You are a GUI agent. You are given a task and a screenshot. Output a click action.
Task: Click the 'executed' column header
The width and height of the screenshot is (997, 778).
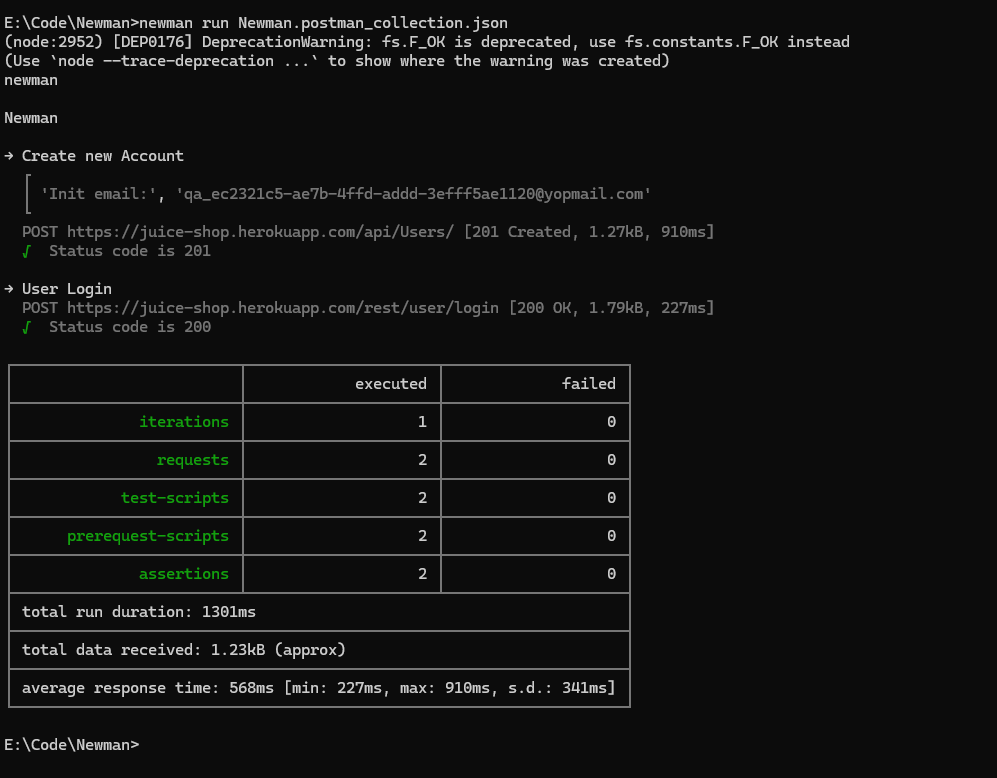(x=391, y=384)
